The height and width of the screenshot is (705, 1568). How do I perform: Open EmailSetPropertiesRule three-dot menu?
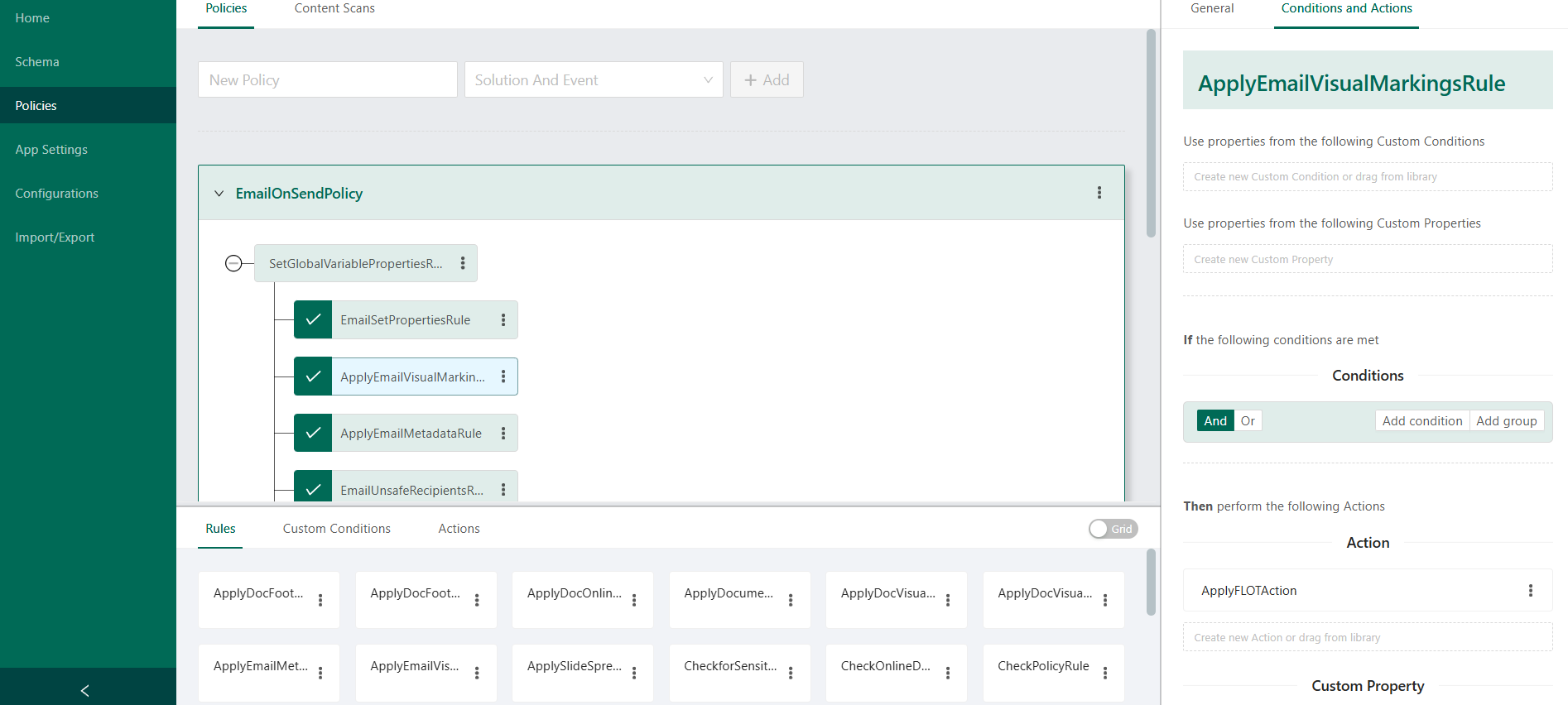point(503,320)
